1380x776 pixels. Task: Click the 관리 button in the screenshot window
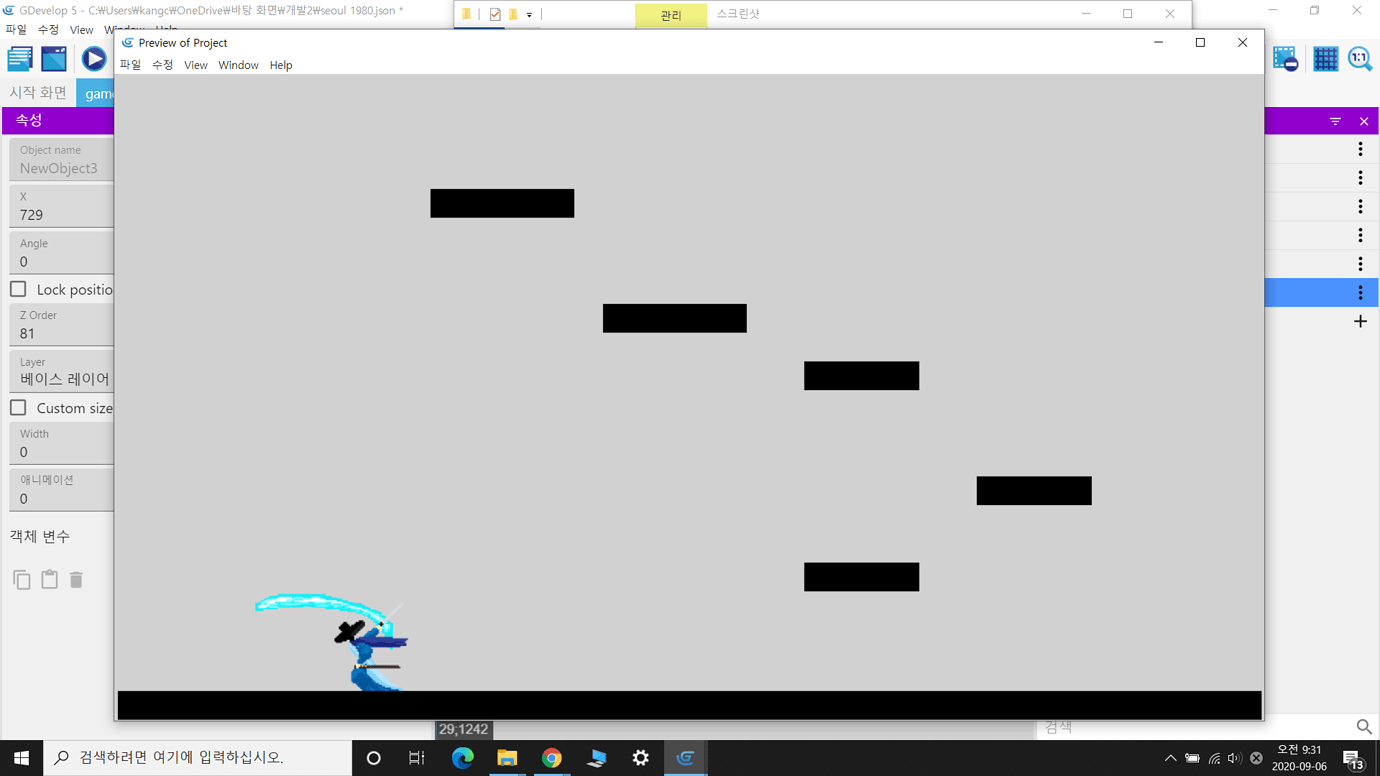tap(671, 15)
